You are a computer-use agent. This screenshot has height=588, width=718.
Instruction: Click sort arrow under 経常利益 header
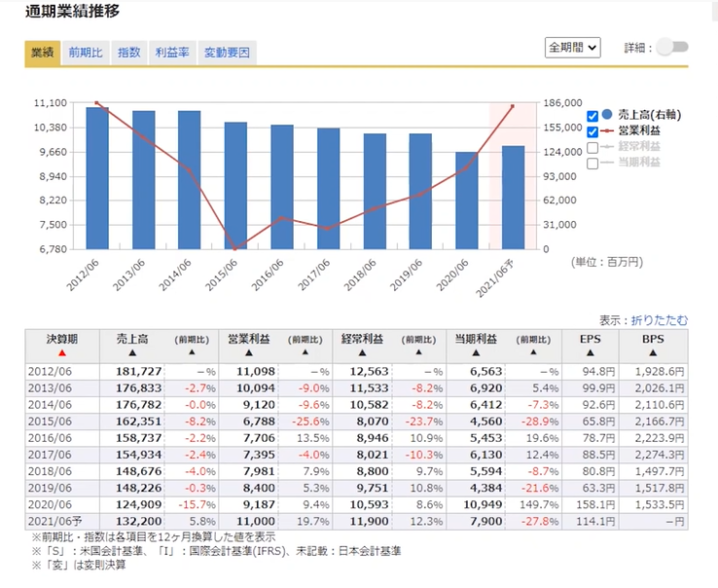pos(363,353)
